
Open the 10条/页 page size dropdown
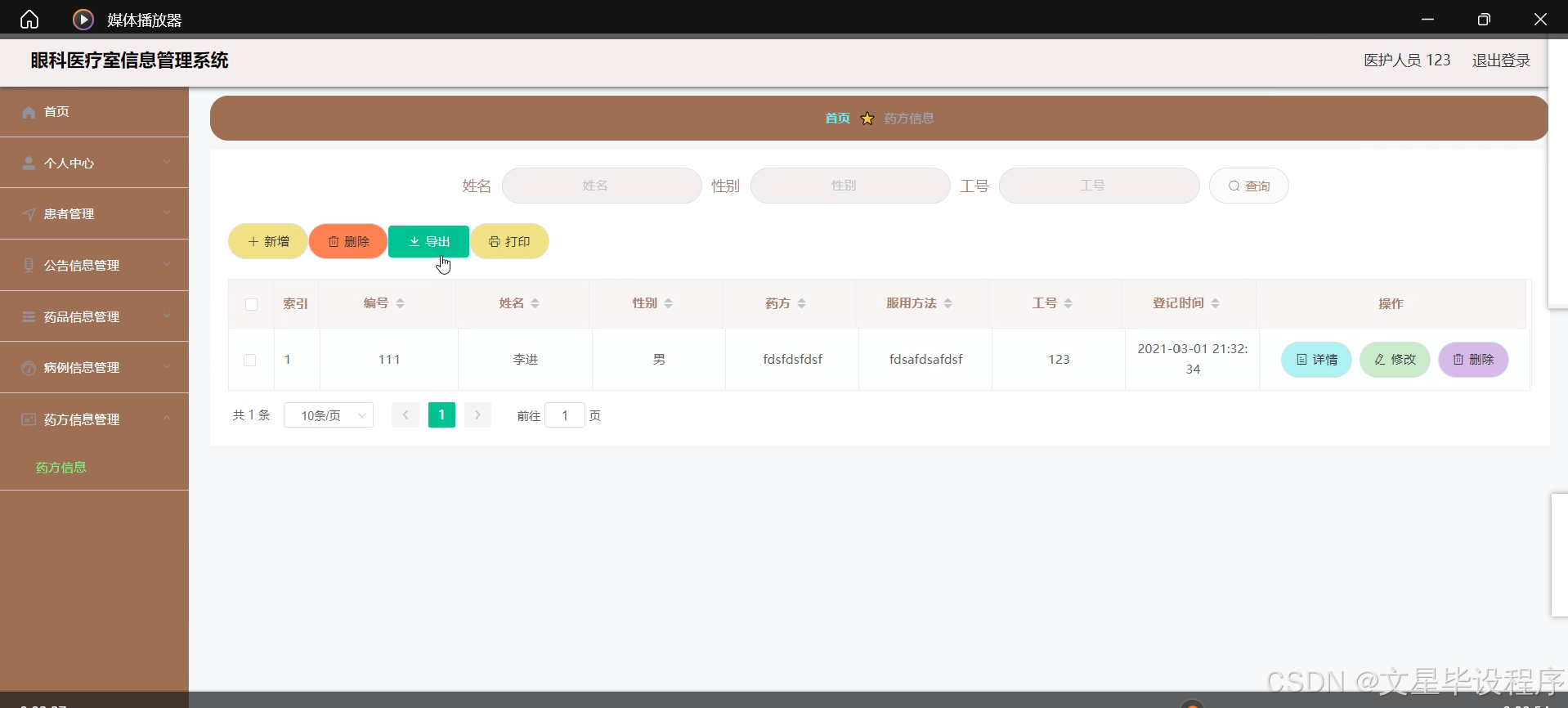[x=329, y=415]
